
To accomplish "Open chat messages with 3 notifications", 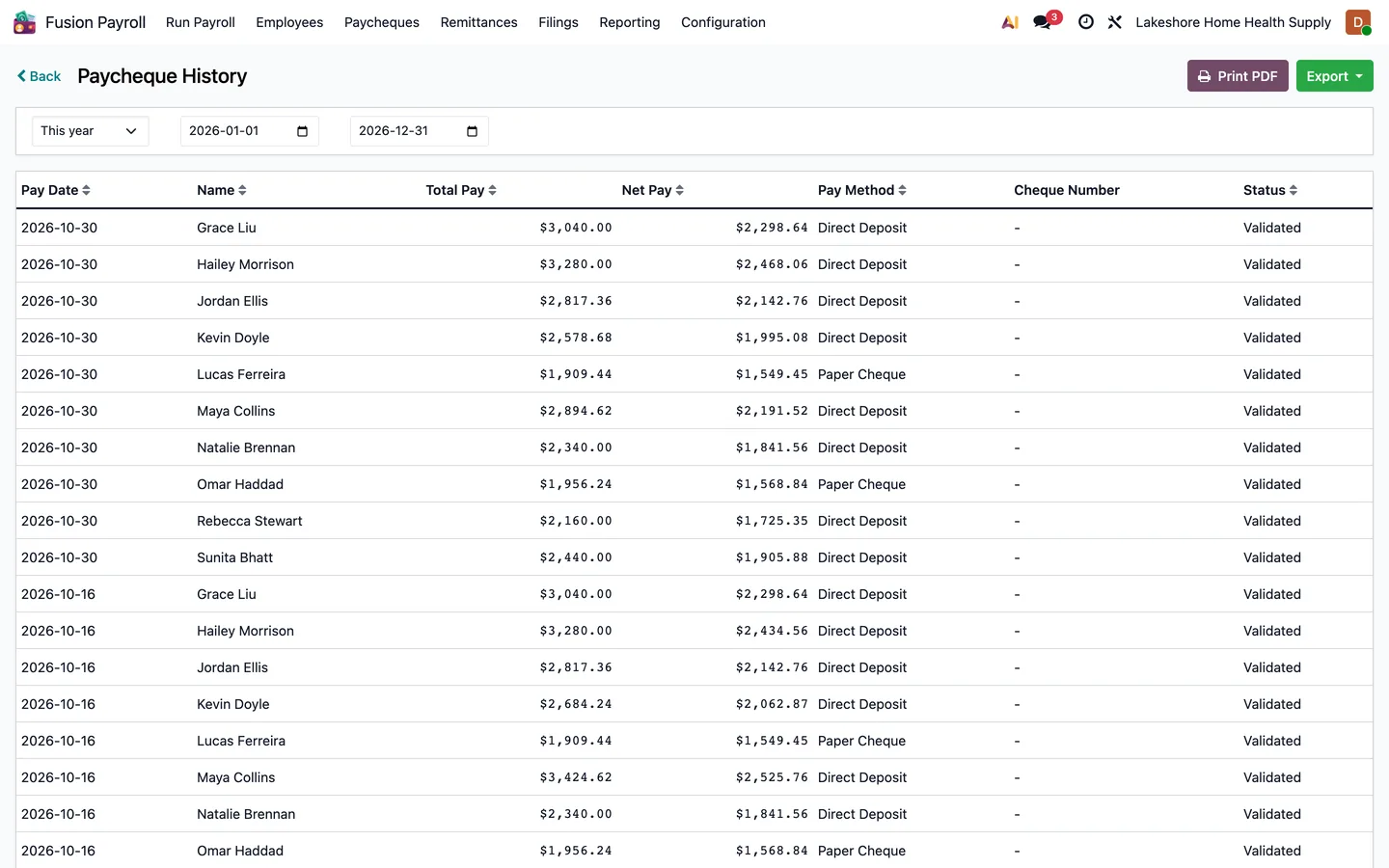I will pos(1046,21).
